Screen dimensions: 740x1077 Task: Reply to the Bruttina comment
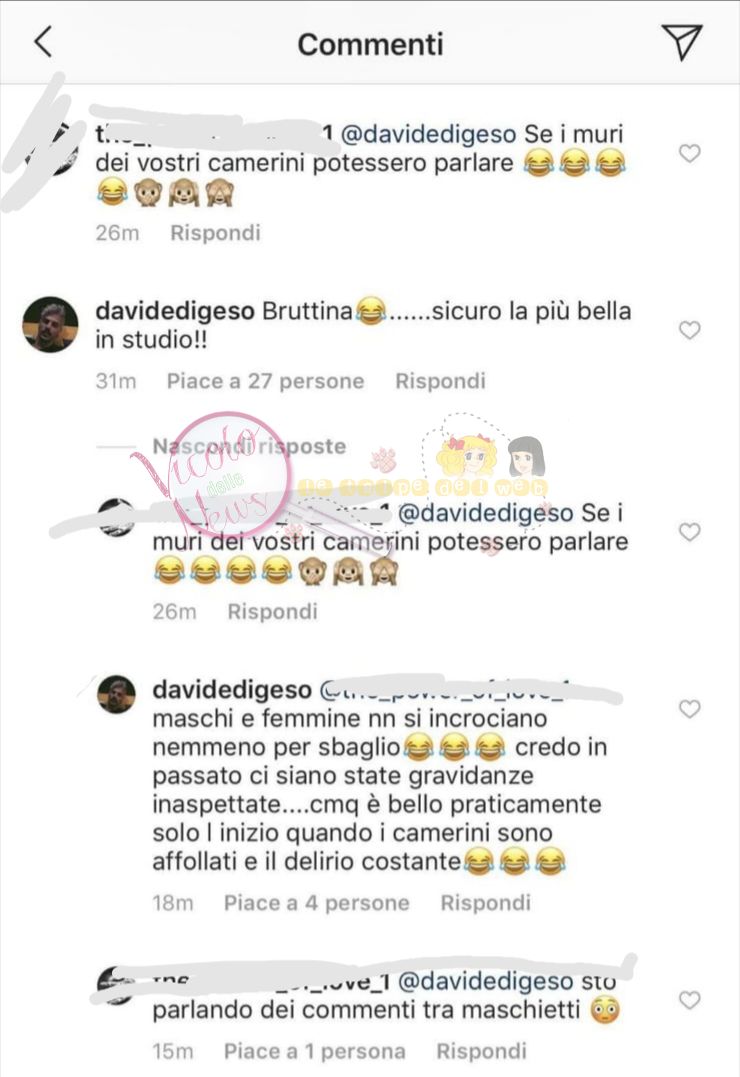[x=440, y=381]
